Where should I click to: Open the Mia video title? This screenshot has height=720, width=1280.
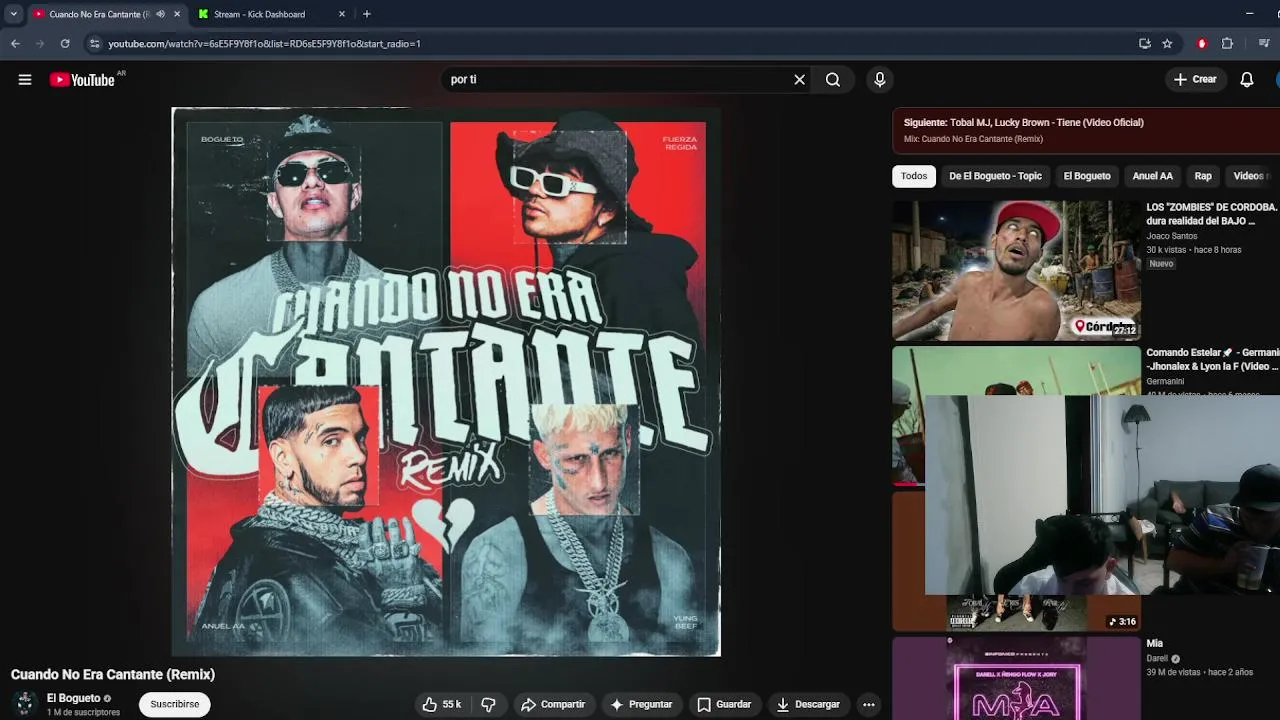click(1154, 644)
